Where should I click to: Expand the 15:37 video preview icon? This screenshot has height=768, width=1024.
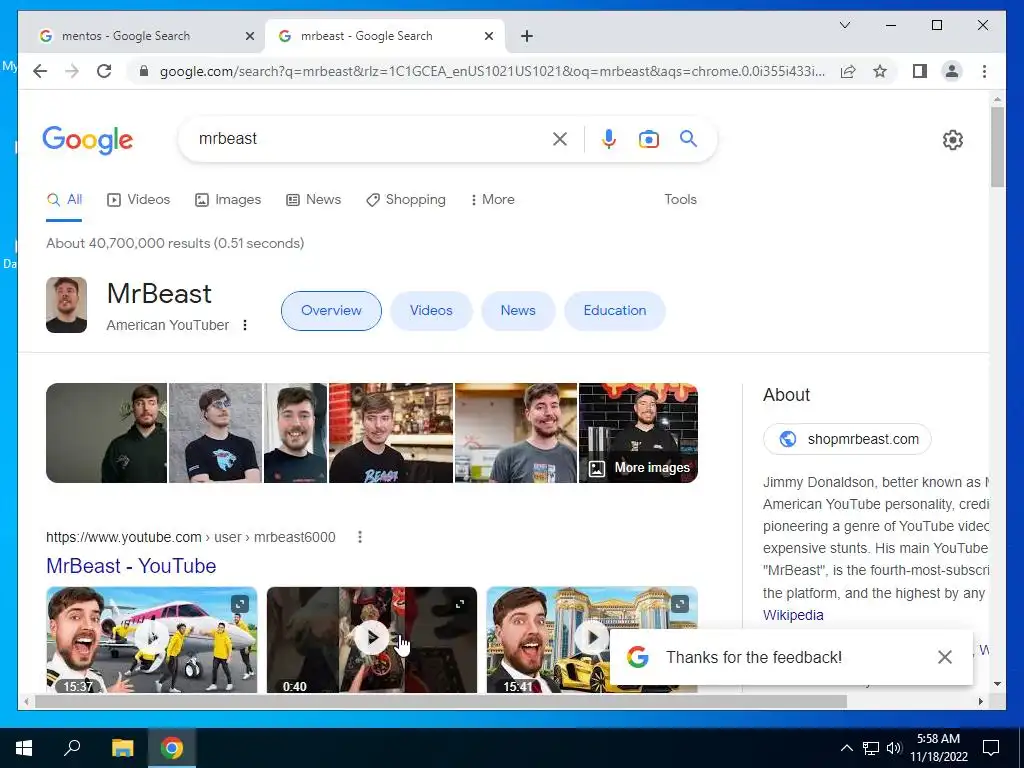coord(240,604)
